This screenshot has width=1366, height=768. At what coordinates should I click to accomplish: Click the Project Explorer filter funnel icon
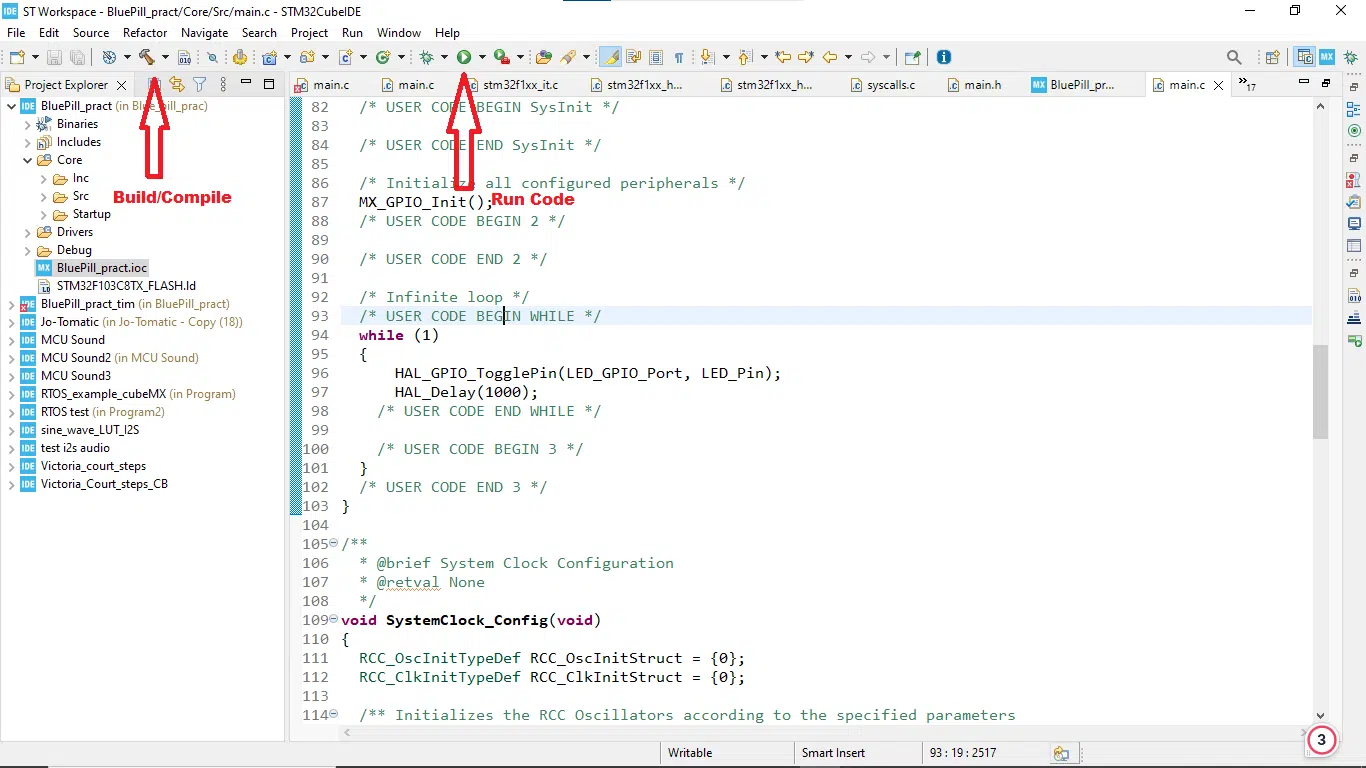[x=199, y=85]
